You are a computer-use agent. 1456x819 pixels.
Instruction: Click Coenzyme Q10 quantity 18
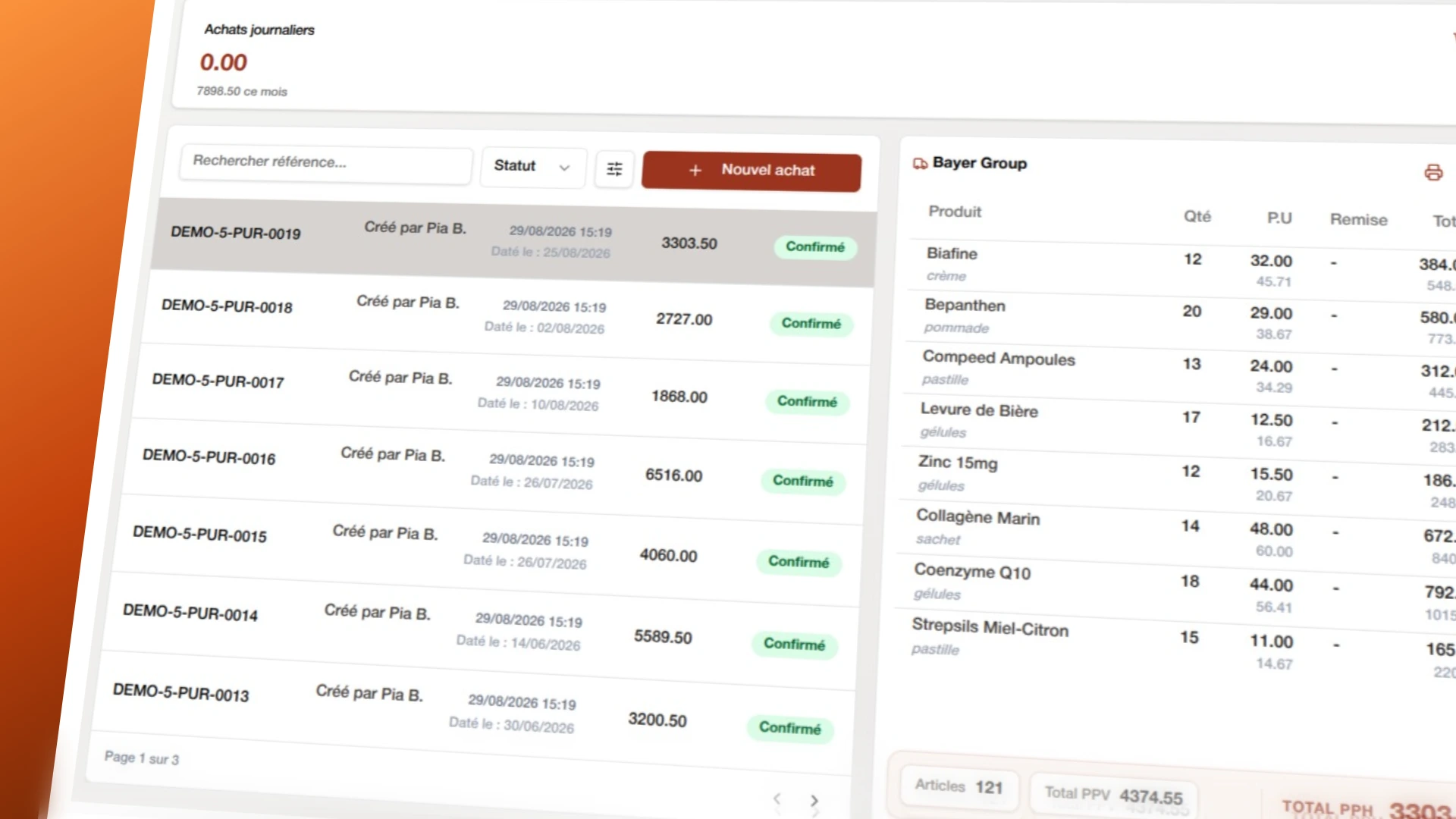point(1190,581)
